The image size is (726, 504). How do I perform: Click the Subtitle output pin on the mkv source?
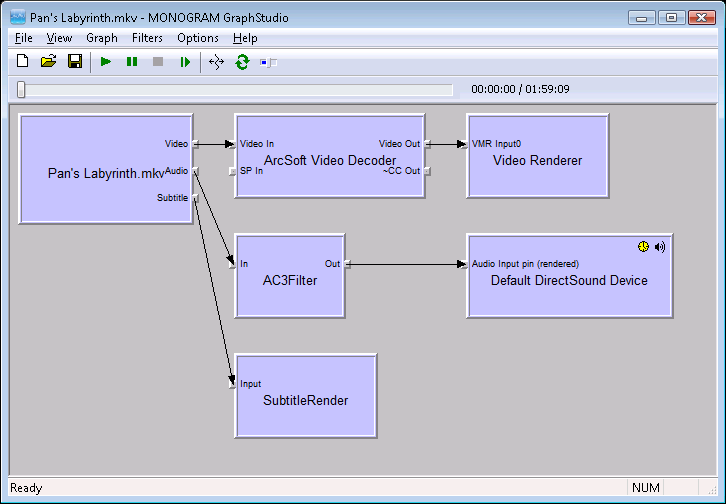coord(195,198)
